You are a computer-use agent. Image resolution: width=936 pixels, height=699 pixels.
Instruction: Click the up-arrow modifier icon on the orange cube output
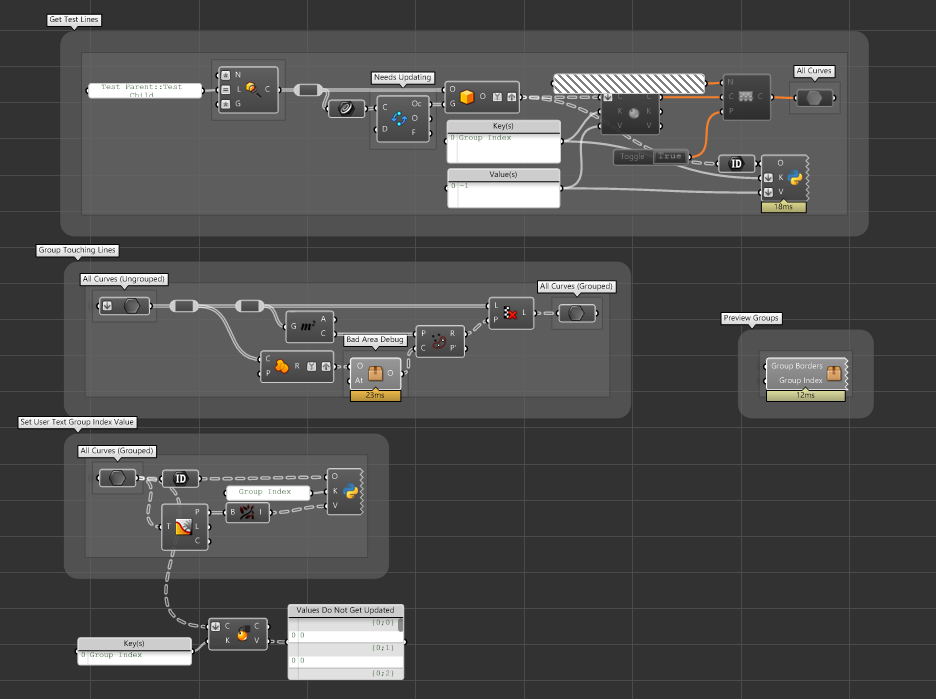coord(512,97)
